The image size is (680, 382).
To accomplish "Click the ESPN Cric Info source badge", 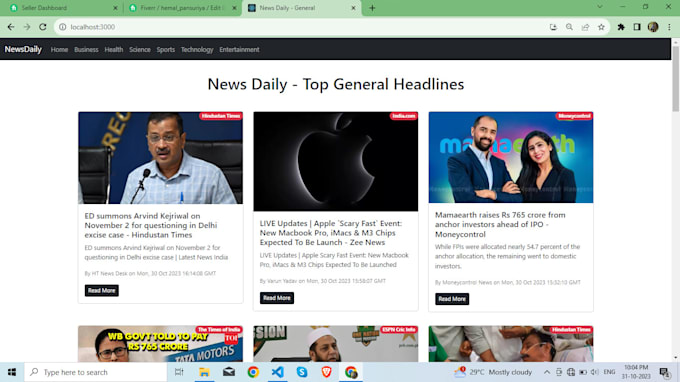I will point(399,330).
